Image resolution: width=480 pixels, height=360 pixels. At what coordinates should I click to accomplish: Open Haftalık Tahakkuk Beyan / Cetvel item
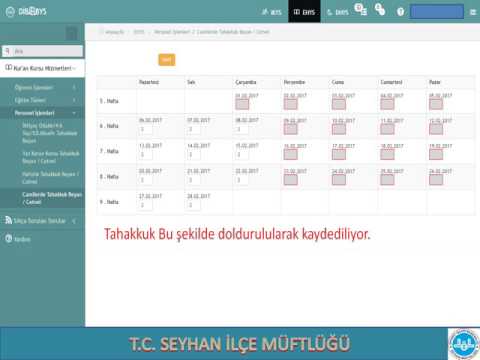coord(50,178)
